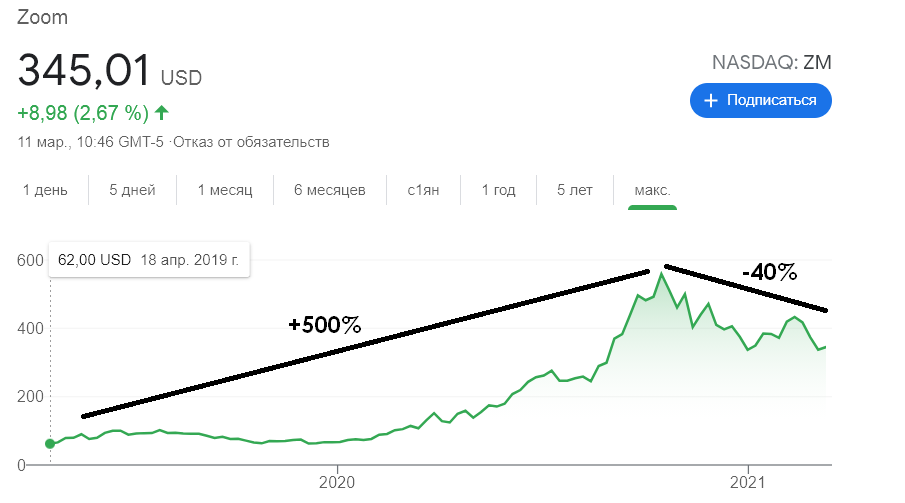905x503 pixels.
Task: Select the с1ян year-to-date tab
Action: (421, 190)
